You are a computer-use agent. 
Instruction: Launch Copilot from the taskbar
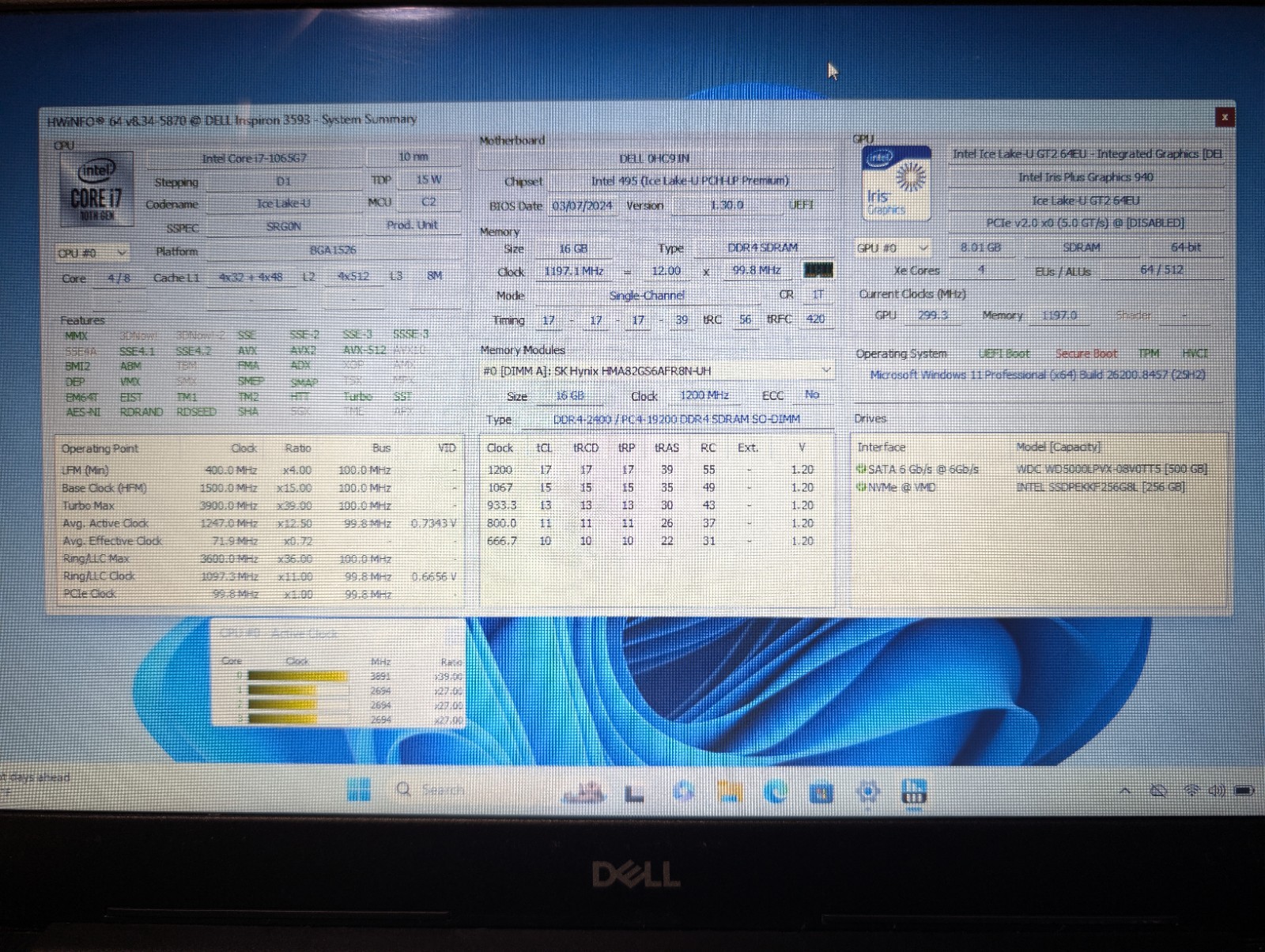pos(684,791)
